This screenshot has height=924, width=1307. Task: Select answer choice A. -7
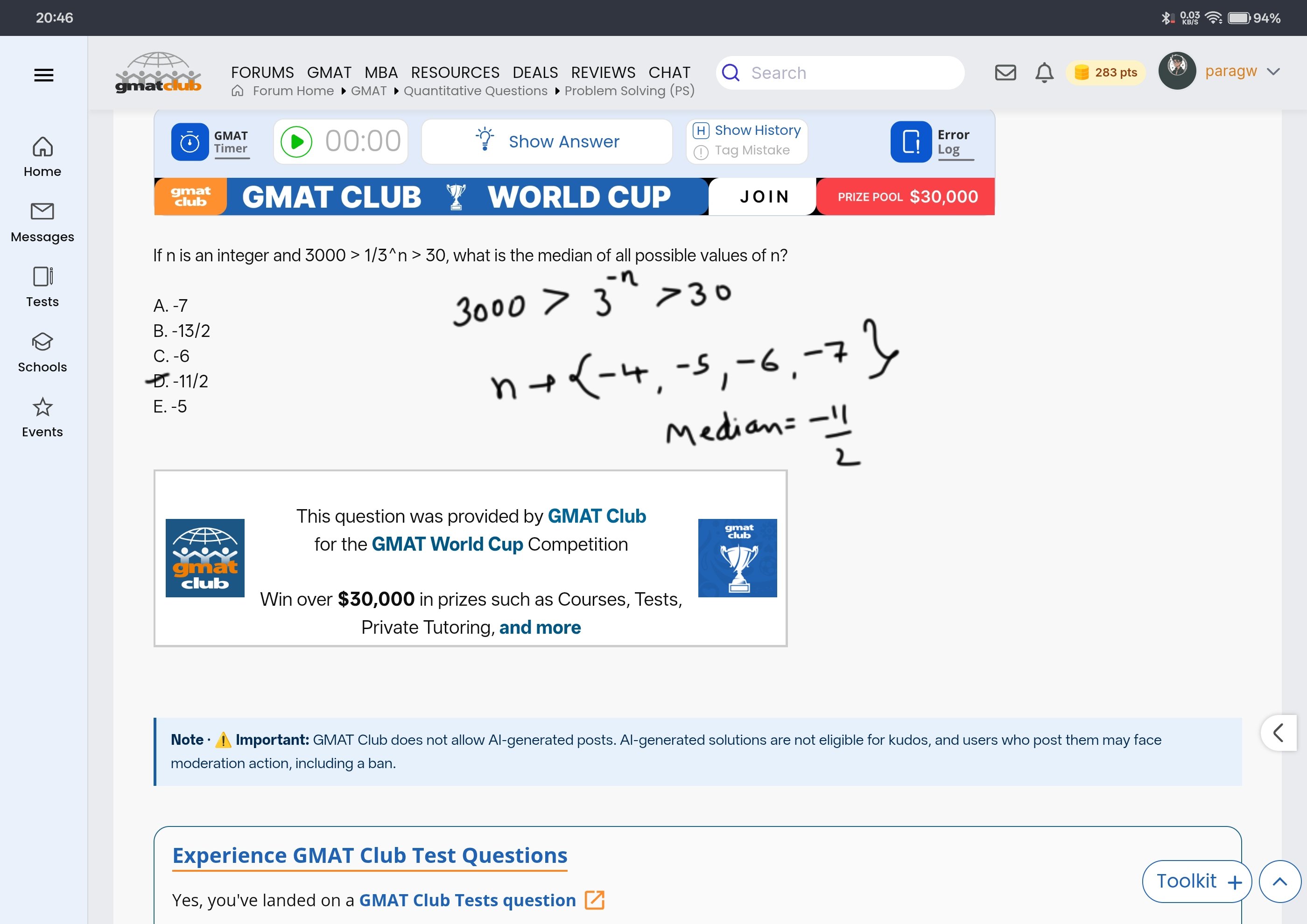coord(170,306)
